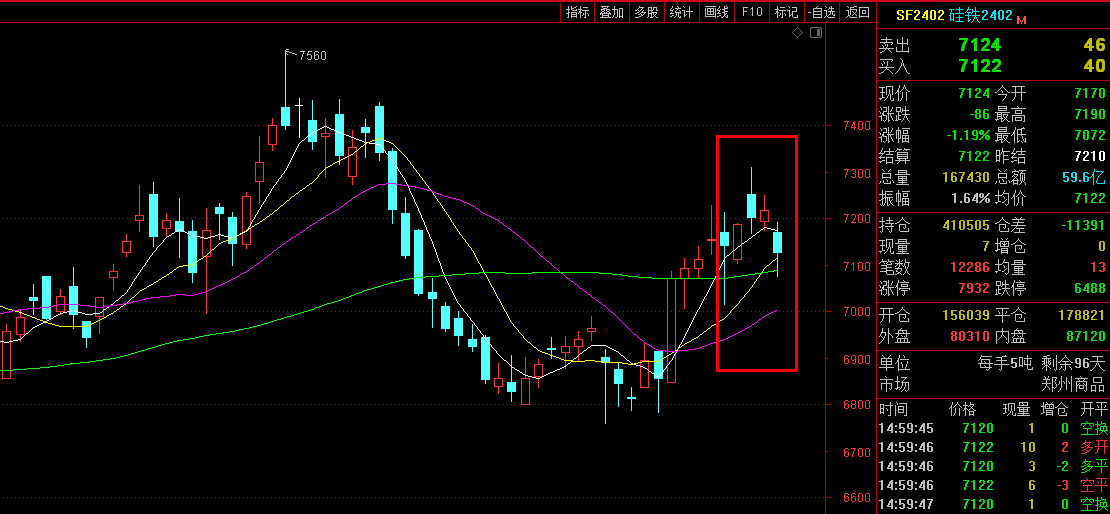Click the red M marker beside 硅铁2402
This screenshot has width=1110, height=514.
1022,18
